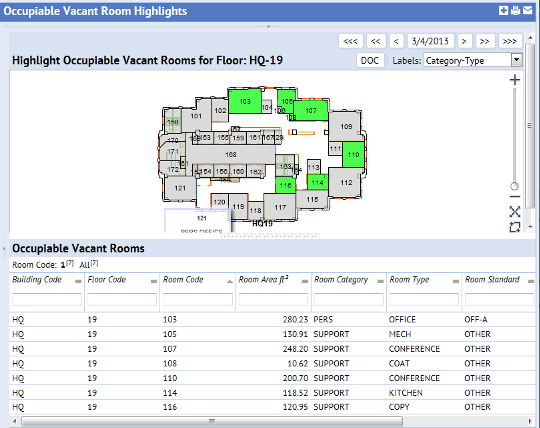Go to the next day with > button
Viewport: 540px width, 428px height.
pyautogui.click(x=464, y=41)
